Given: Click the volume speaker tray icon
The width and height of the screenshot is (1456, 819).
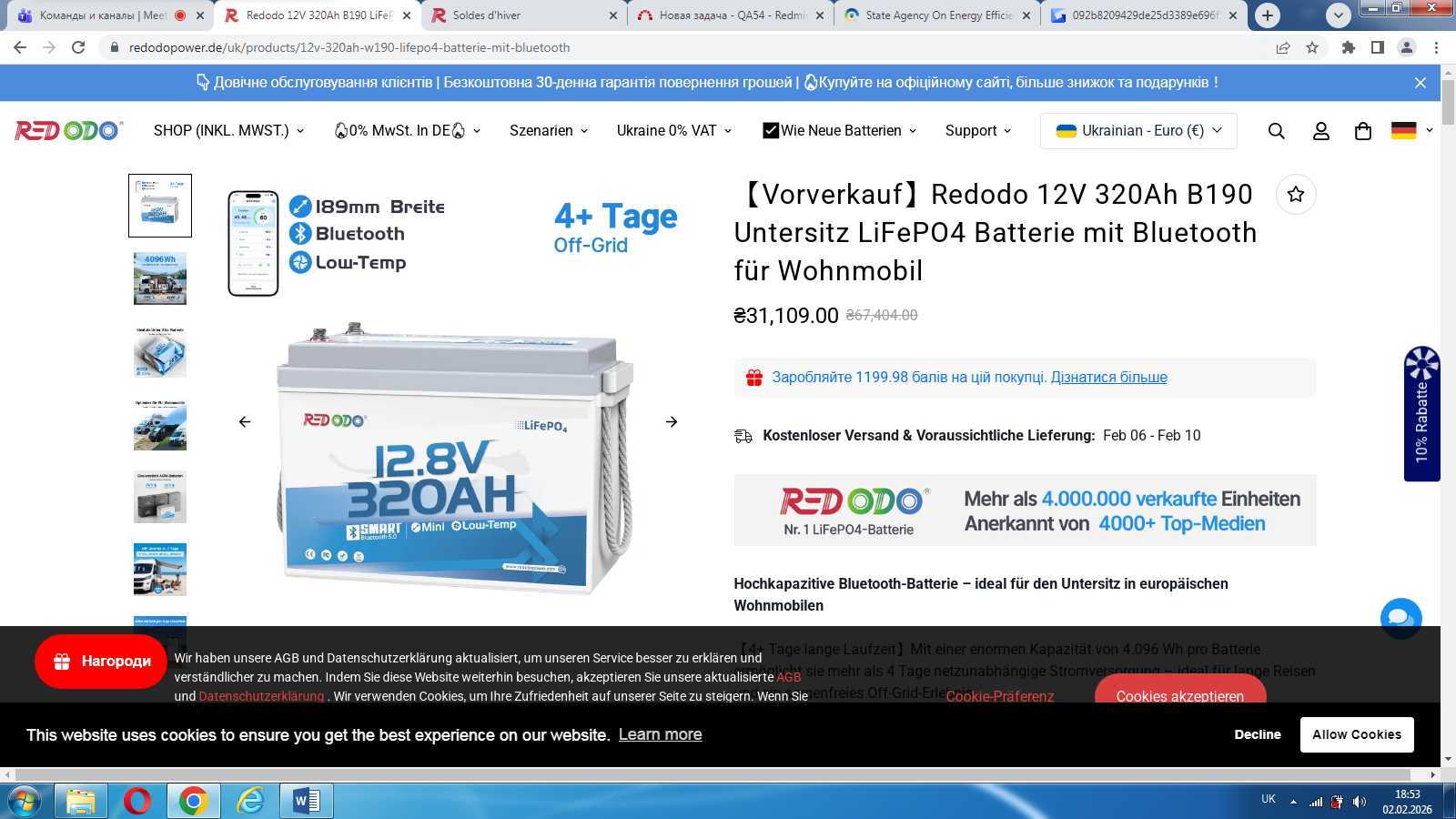Looking at the screenshot, I should (1360, 802).
